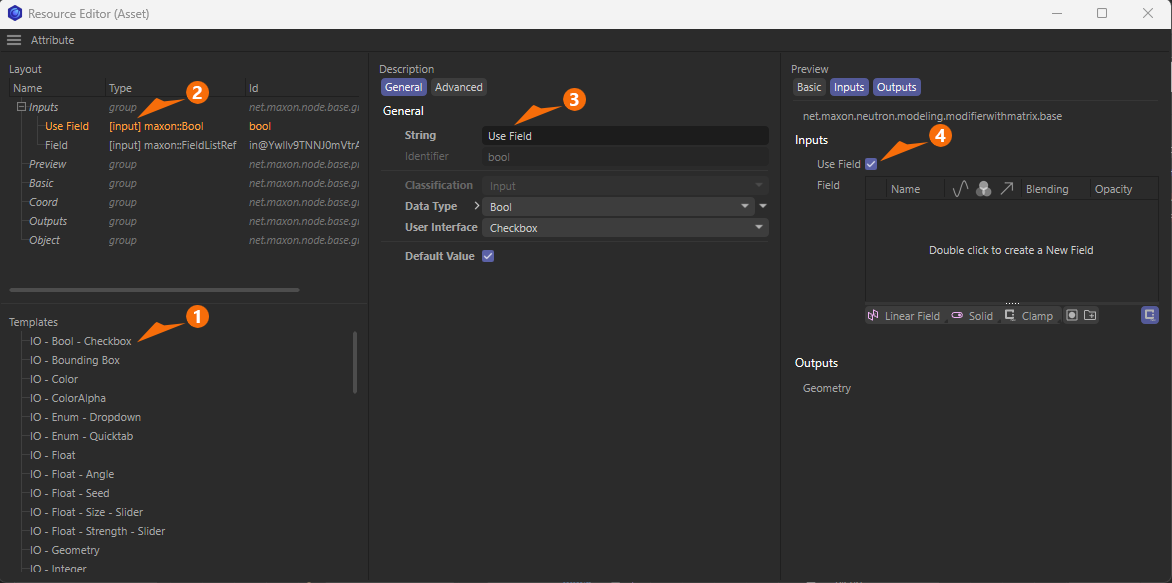Click the value channel curve icon in Field list
The width and height of the screenshot is (1172, 583).
tap(961, 189)
